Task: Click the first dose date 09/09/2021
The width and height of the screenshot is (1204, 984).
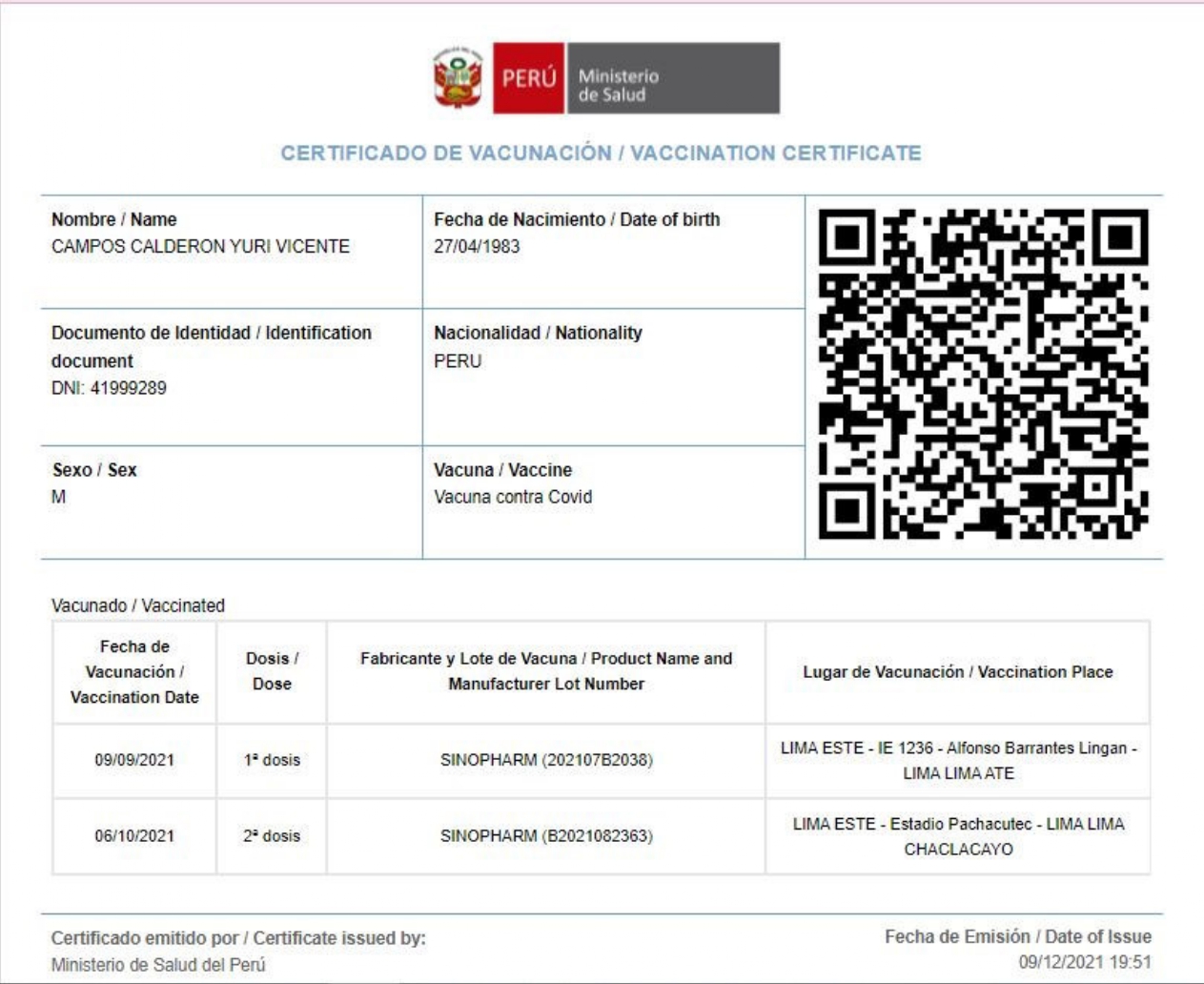Action: click(x=134, y=760)
